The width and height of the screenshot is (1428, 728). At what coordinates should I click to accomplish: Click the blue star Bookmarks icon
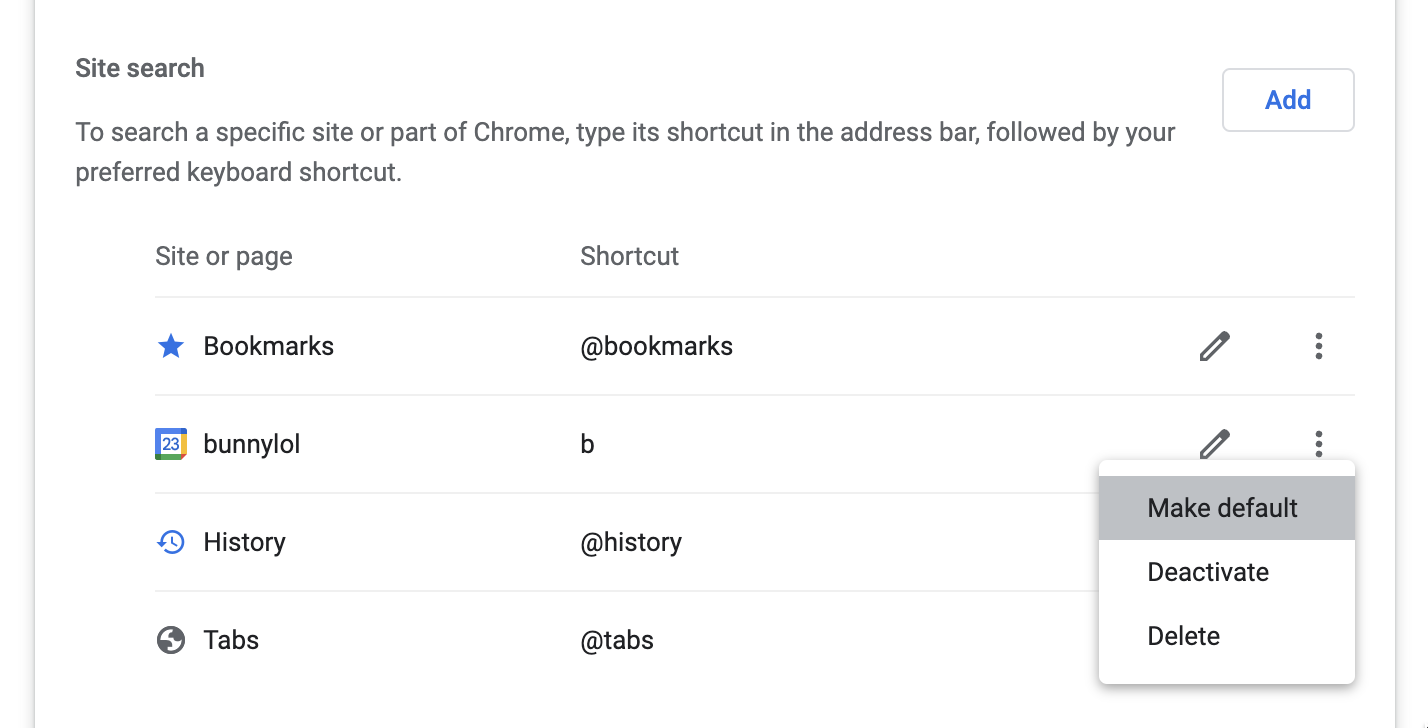point(171,347)
